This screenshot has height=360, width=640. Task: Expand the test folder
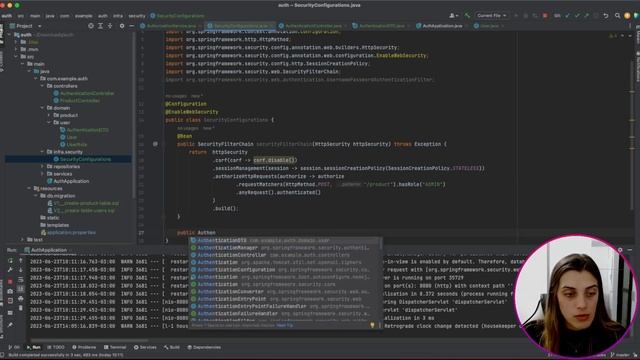click(22, 240)
